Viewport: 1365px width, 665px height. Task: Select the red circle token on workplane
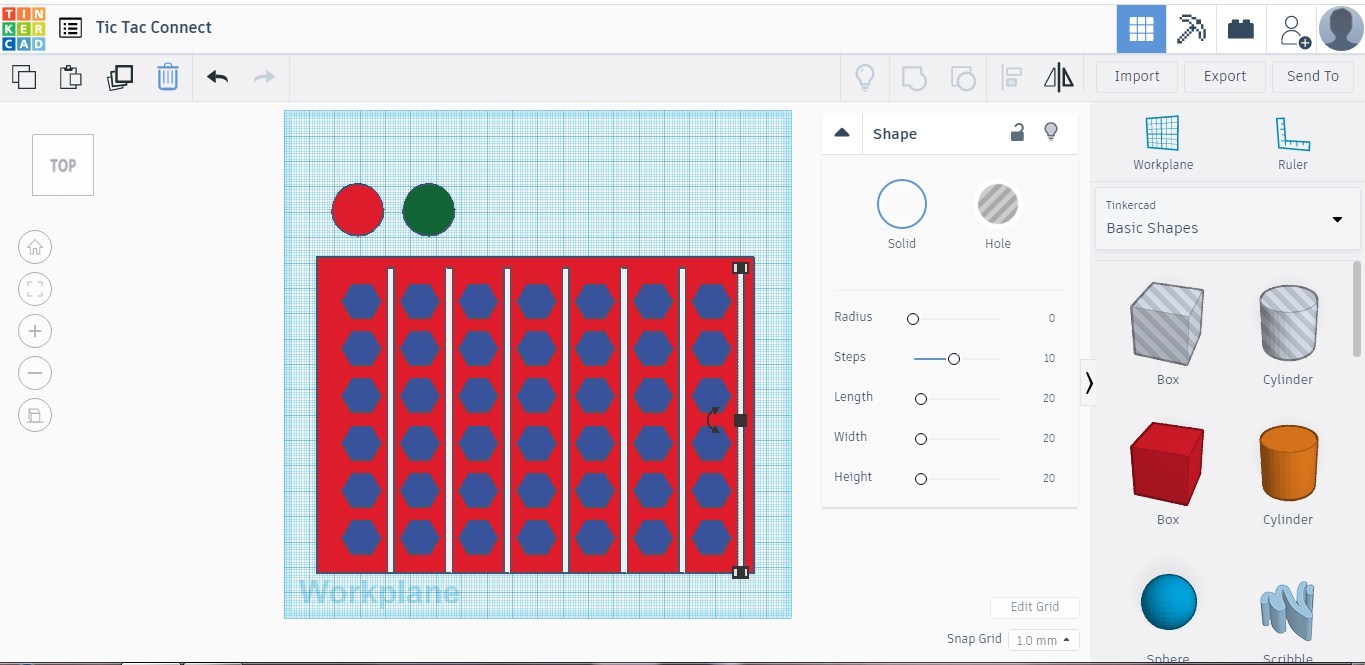[357, 210]
